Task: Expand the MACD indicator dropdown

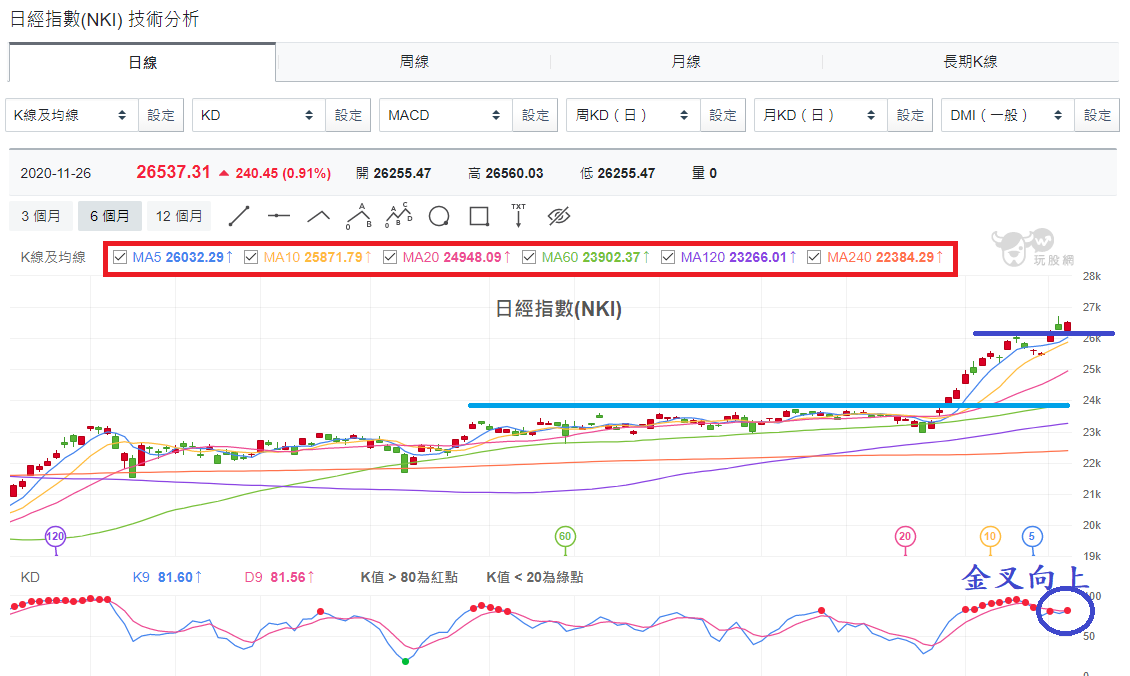Action: [x=446, y=115]
